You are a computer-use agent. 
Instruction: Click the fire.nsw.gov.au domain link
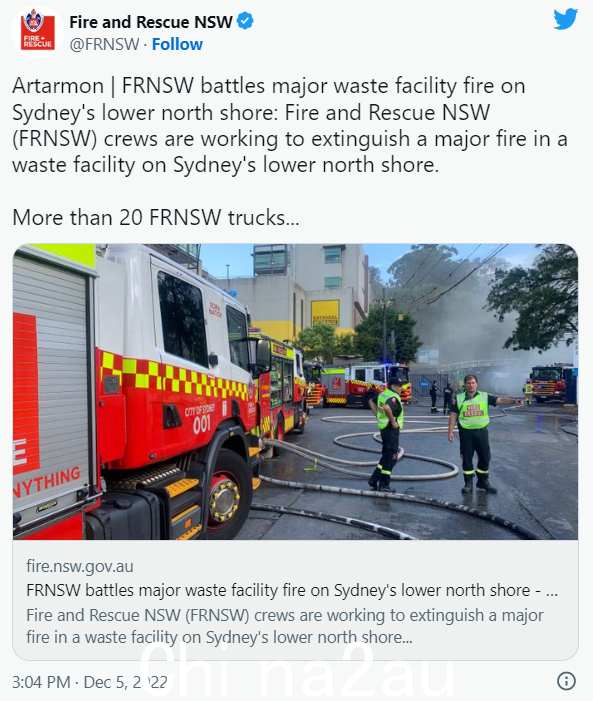80,566
